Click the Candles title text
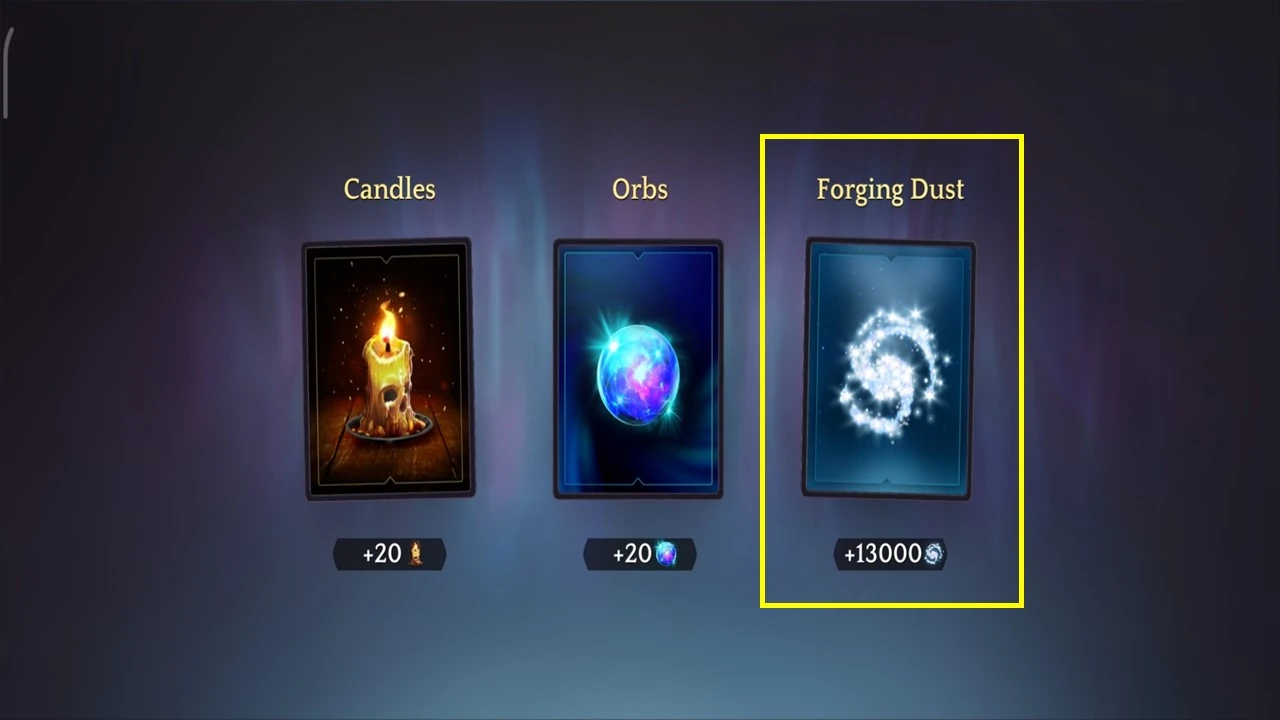The width and height of the screenshot is (1280, 720). point(389,189)
